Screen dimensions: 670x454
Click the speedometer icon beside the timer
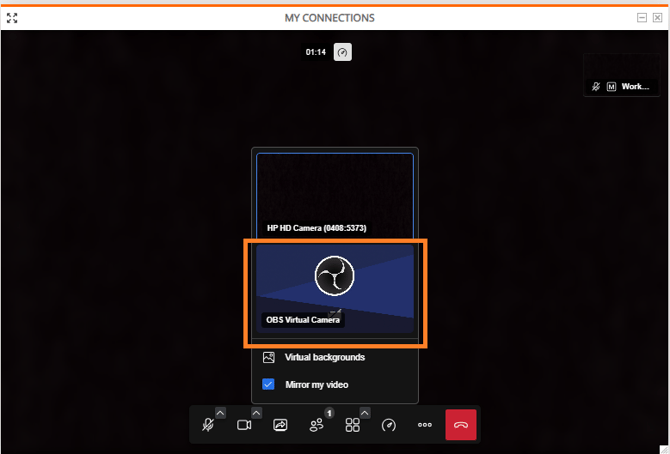tap(343, 52)
